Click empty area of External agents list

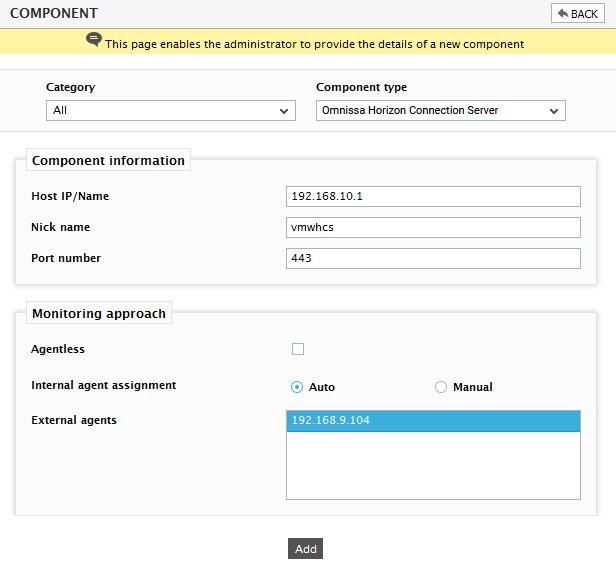coord(433,465)
